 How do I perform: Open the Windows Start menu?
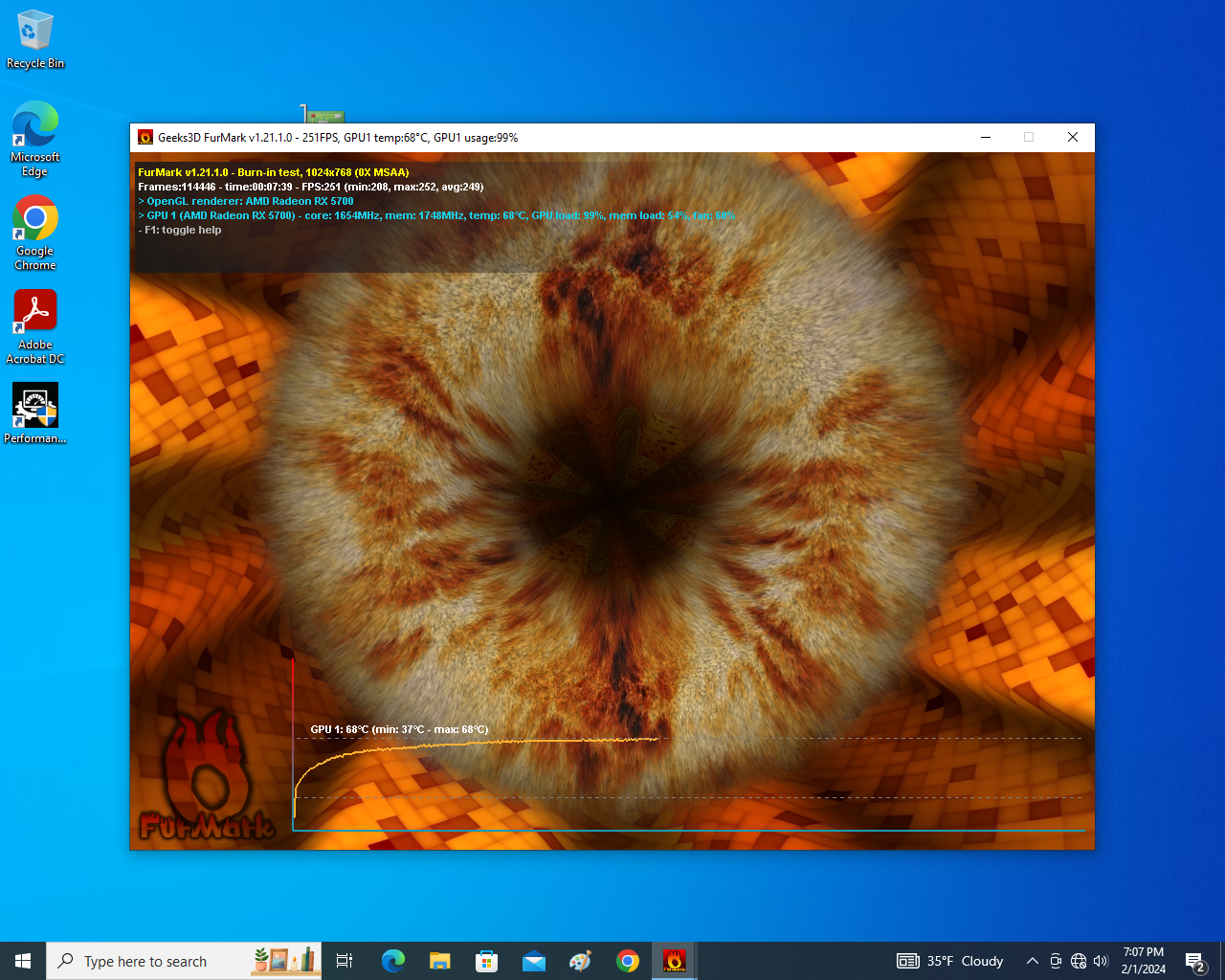(x=23, y=961)
